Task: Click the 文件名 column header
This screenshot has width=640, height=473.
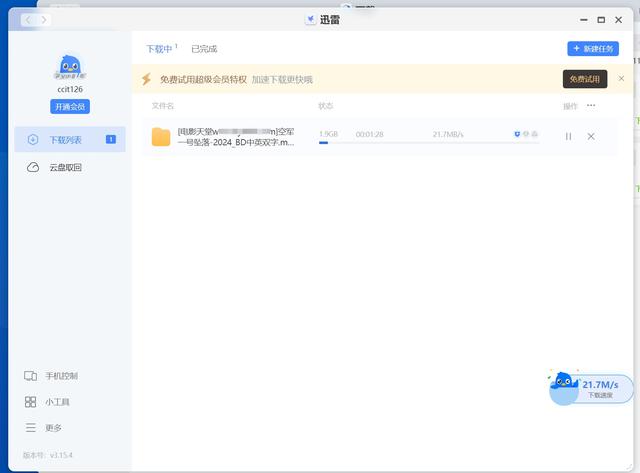Action: [x=162, y=106]
